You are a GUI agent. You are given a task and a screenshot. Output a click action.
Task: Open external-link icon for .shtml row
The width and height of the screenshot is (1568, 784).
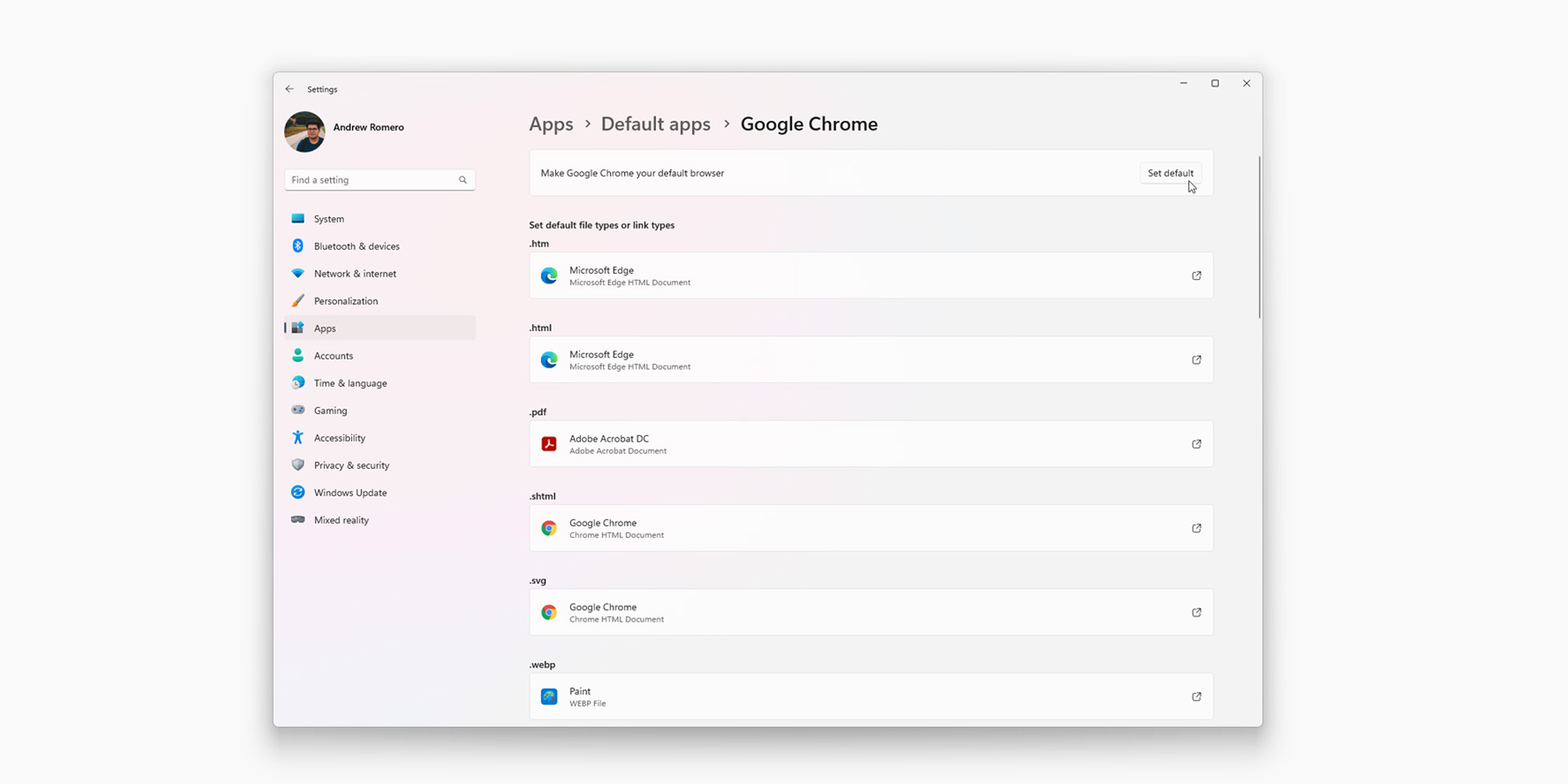tap(1196, 528)
